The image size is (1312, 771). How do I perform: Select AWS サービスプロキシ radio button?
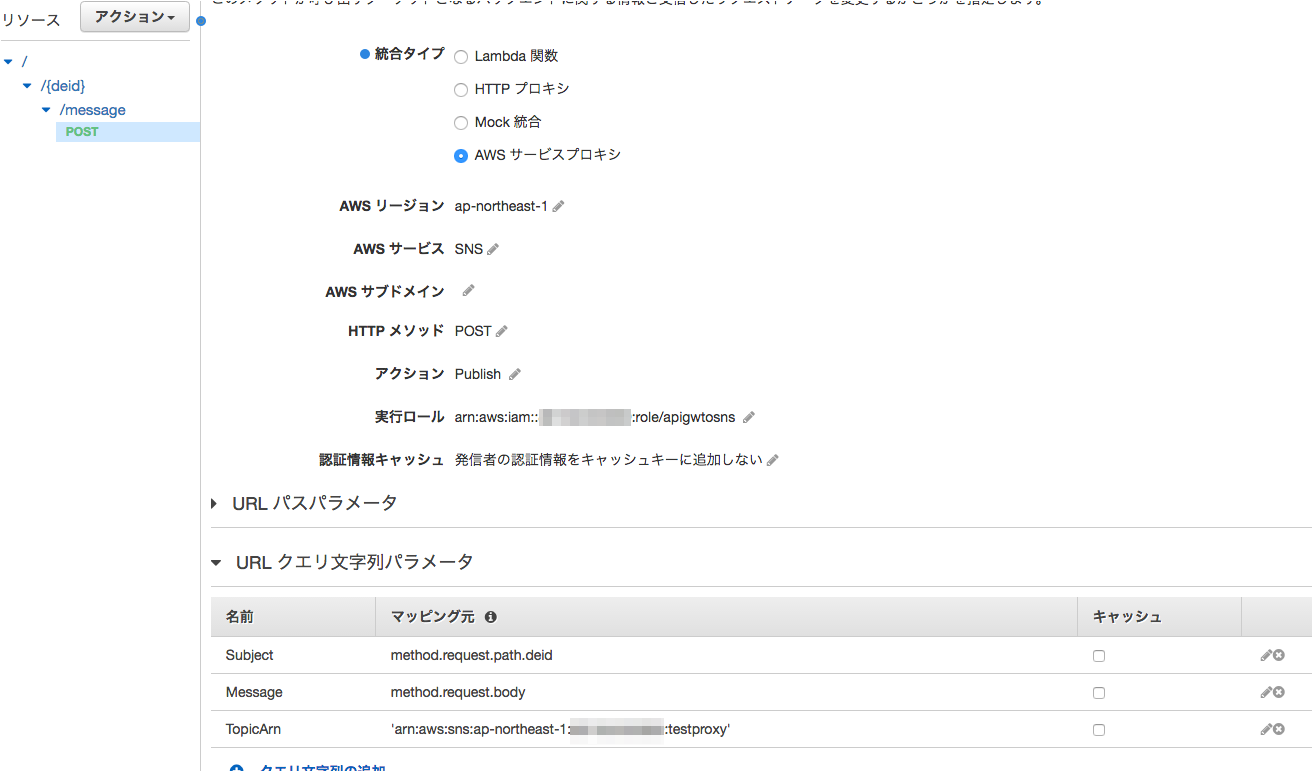point(461,156)
